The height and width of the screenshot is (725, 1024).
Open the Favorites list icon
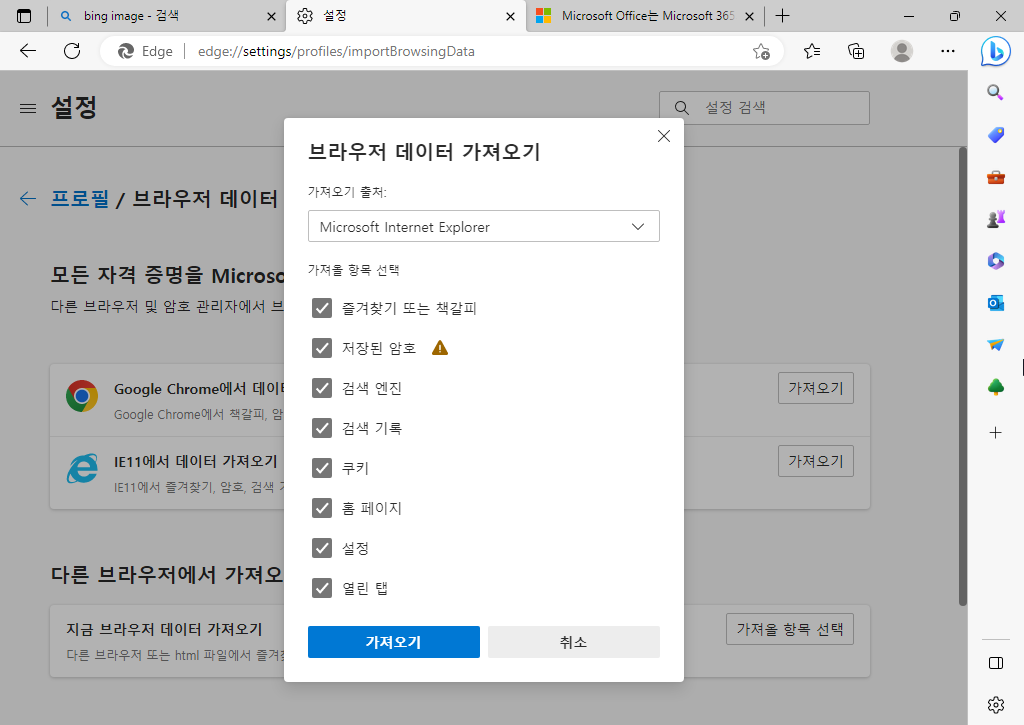click(x=812, y=51)
